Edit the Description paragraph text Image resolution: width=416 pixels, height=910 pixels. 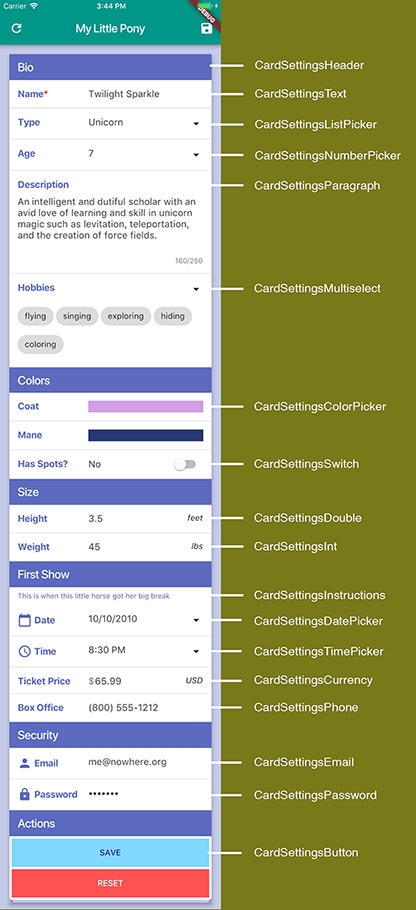tap(107, 219)
